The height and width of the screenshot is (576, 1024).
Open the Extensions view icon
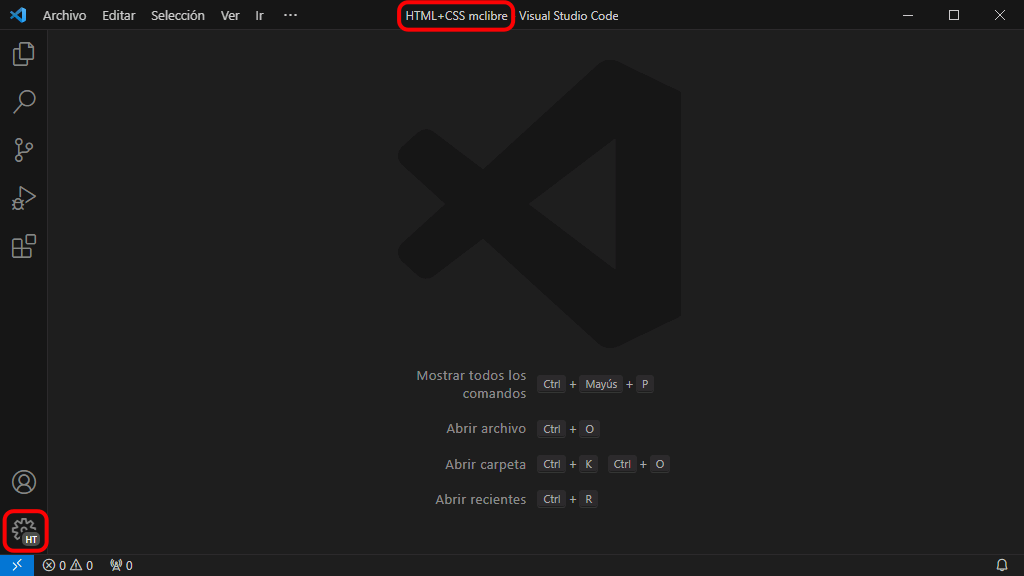(24, 246)
